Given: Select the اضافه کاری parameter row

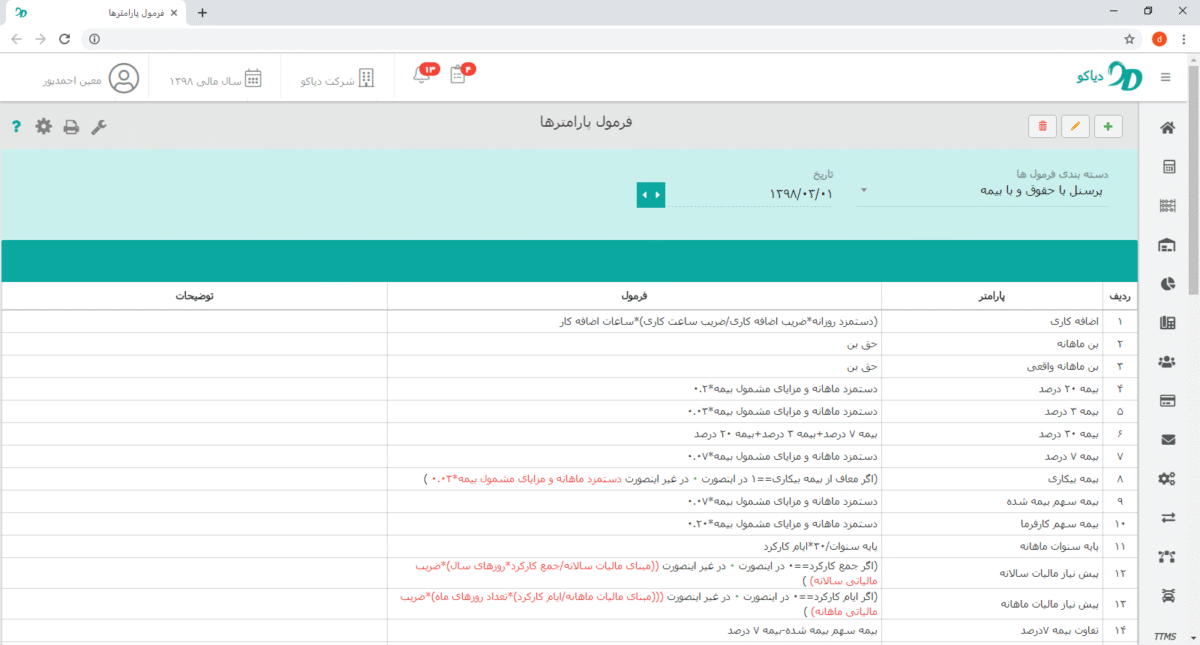Looking at the screenshot, I should tap(1000, 322).
